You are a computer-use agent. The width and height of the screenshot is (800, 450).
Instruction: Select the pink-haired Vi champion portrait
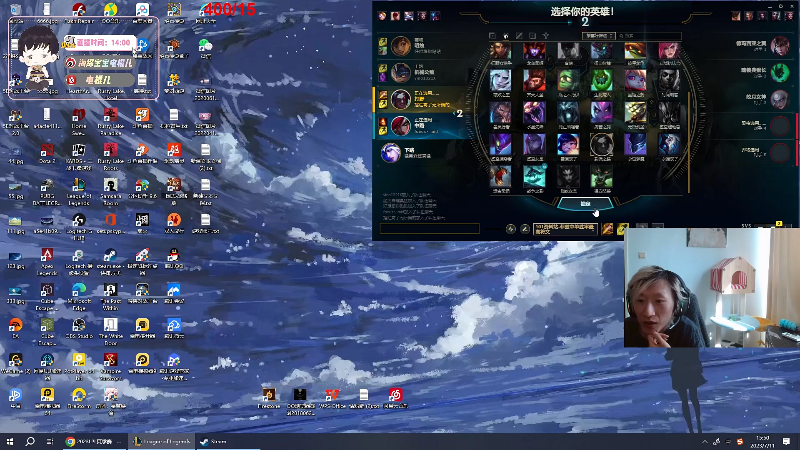pos(669,51)
